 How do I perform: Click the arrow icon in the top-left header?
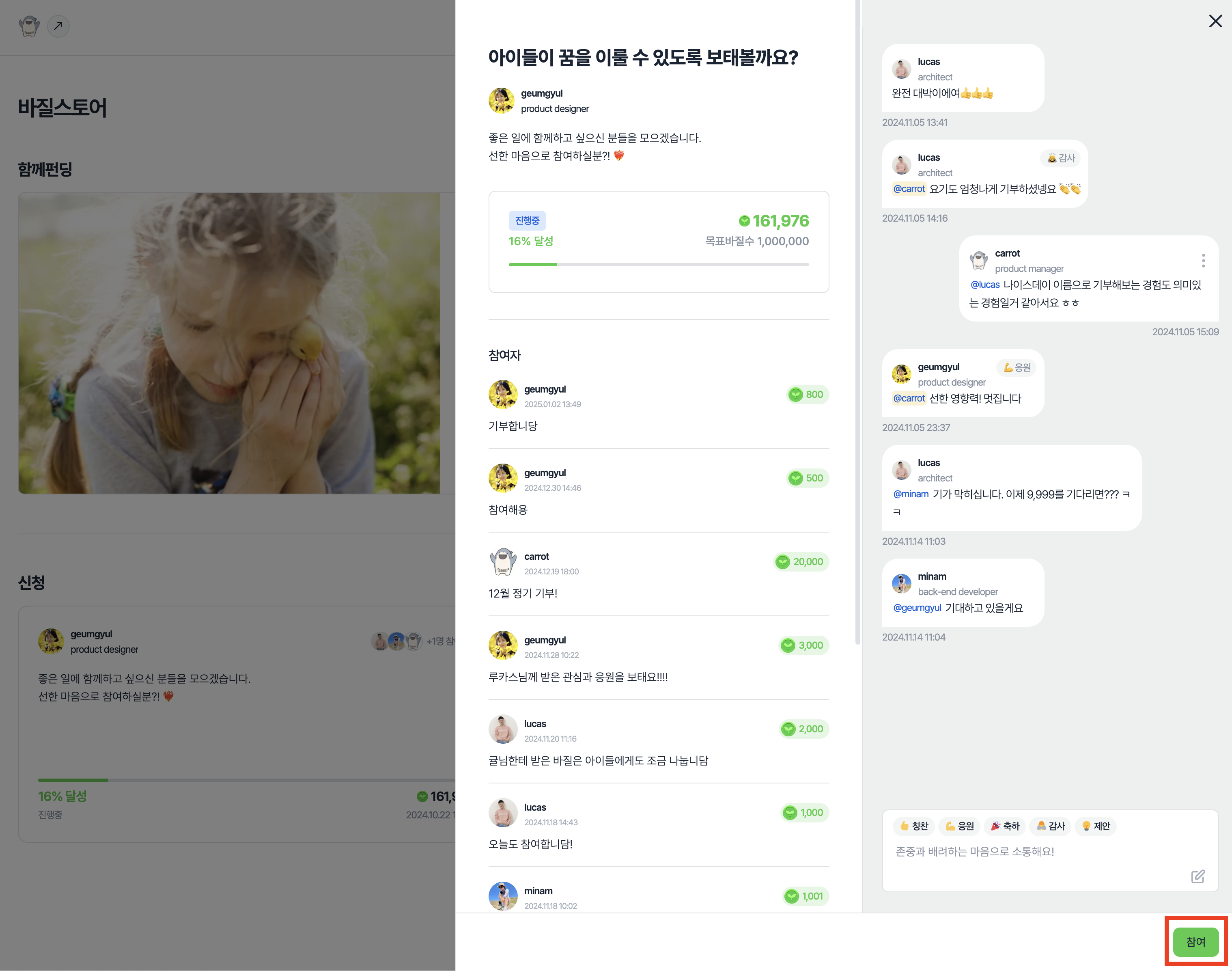(58, 26)
